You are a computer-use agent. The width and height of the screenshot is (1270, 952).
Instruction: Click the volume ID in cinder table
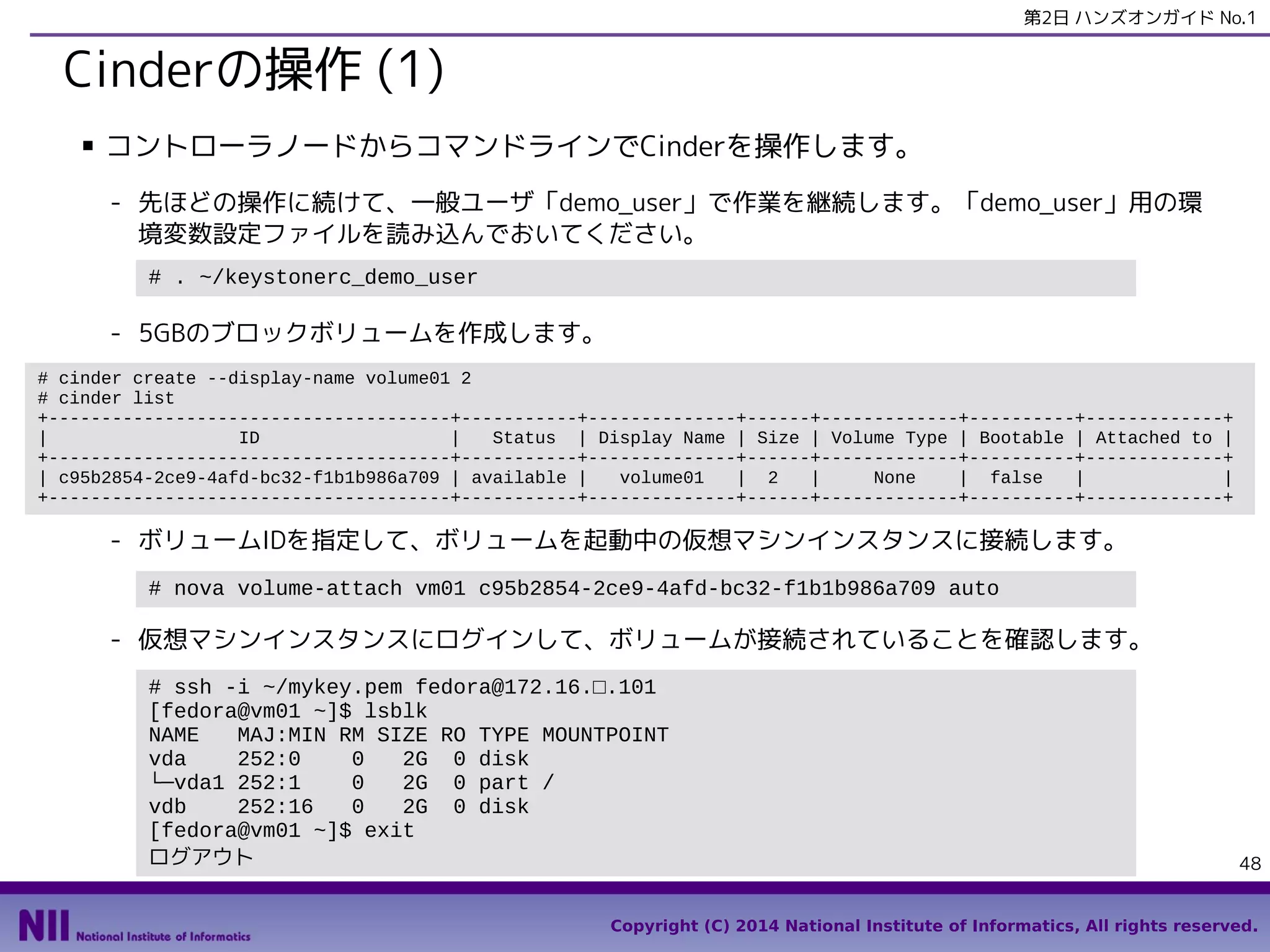pyautogui.click(x=249, y=478)
